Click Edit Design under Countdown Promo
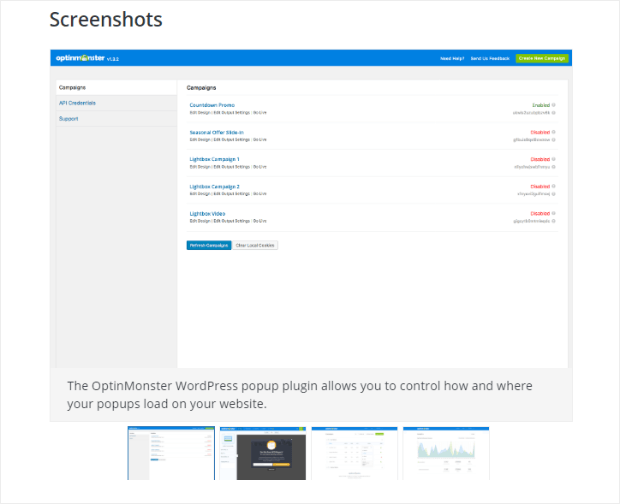620x504 pixels. [200, 113]
